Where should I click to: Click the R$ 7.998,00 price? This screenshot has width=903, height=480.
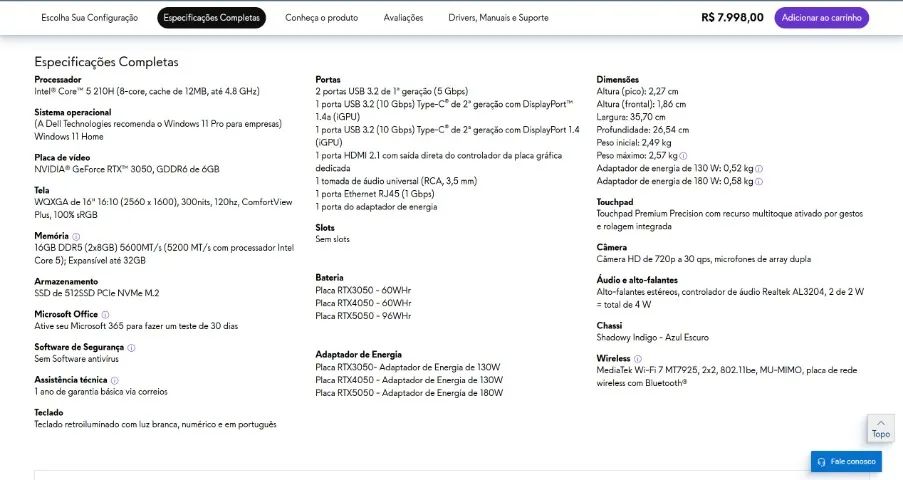tap(732, 18)
